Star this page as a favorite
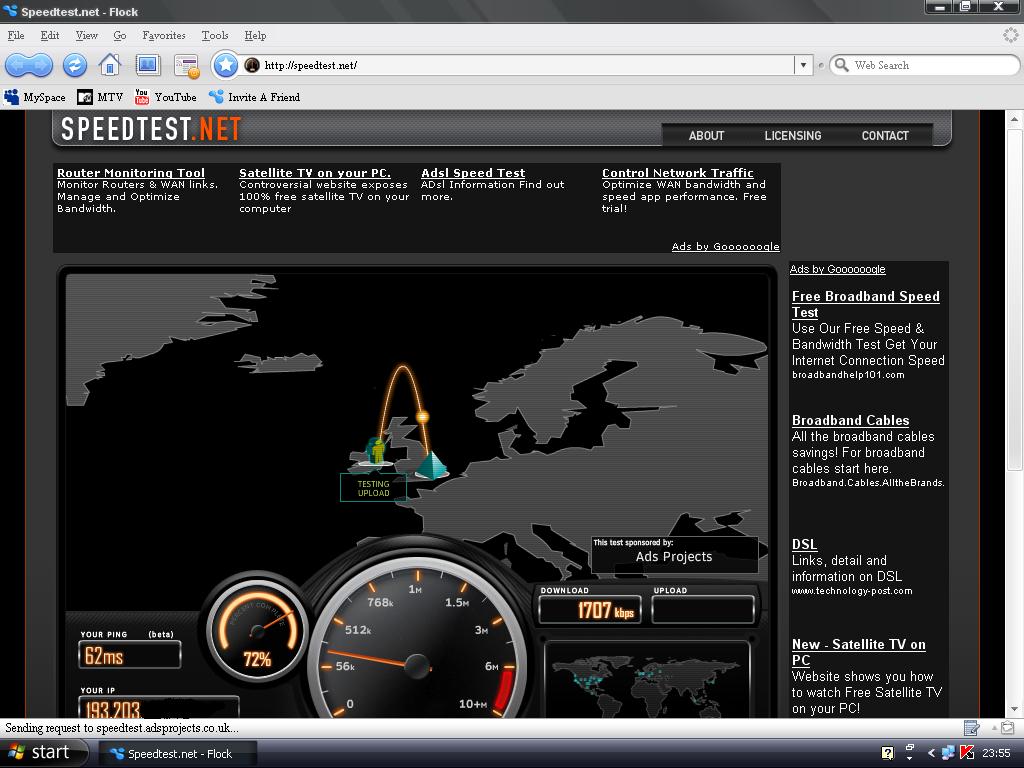The width and height of the screenshot is (1024, 768). [225, 65]
